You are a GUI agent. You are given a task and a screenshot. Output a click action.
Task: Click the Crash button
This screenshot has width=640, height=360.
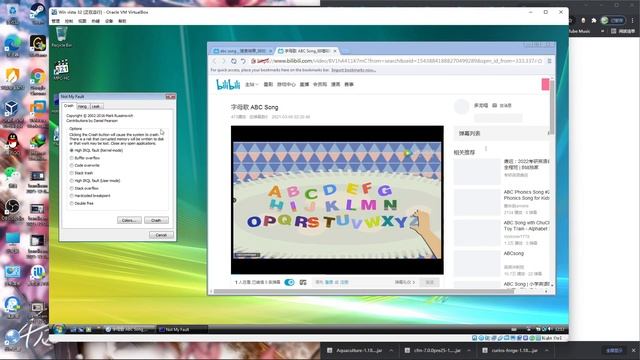point(156,220)
